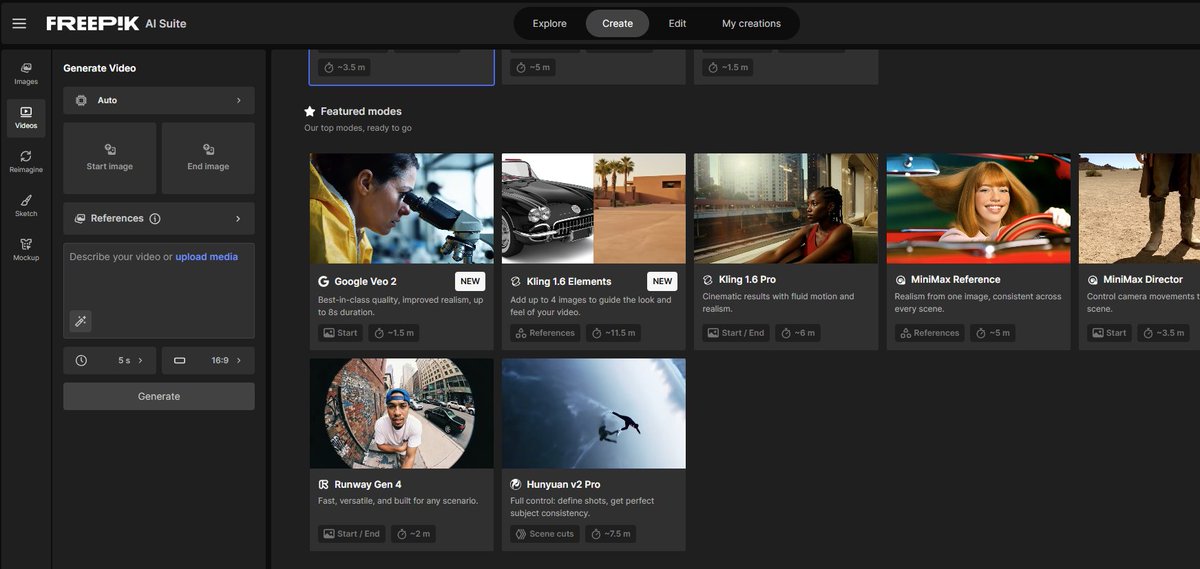The width and height of the screenshot is (1200, 569).
Task: Open Images in the sidebar
Action: tap(26, 73)
